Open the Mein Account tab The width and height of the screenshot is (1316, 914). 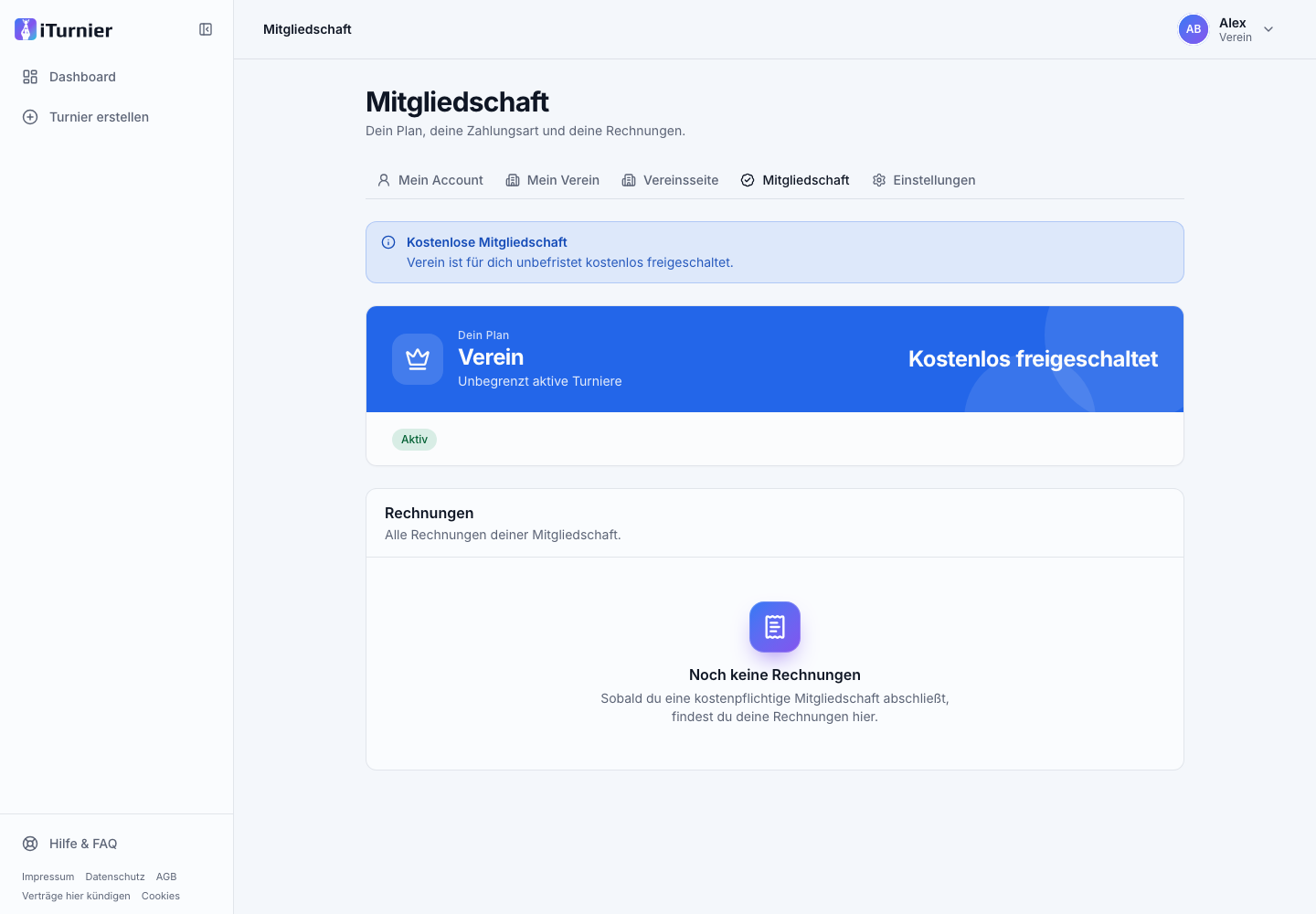tap(430, 180)
